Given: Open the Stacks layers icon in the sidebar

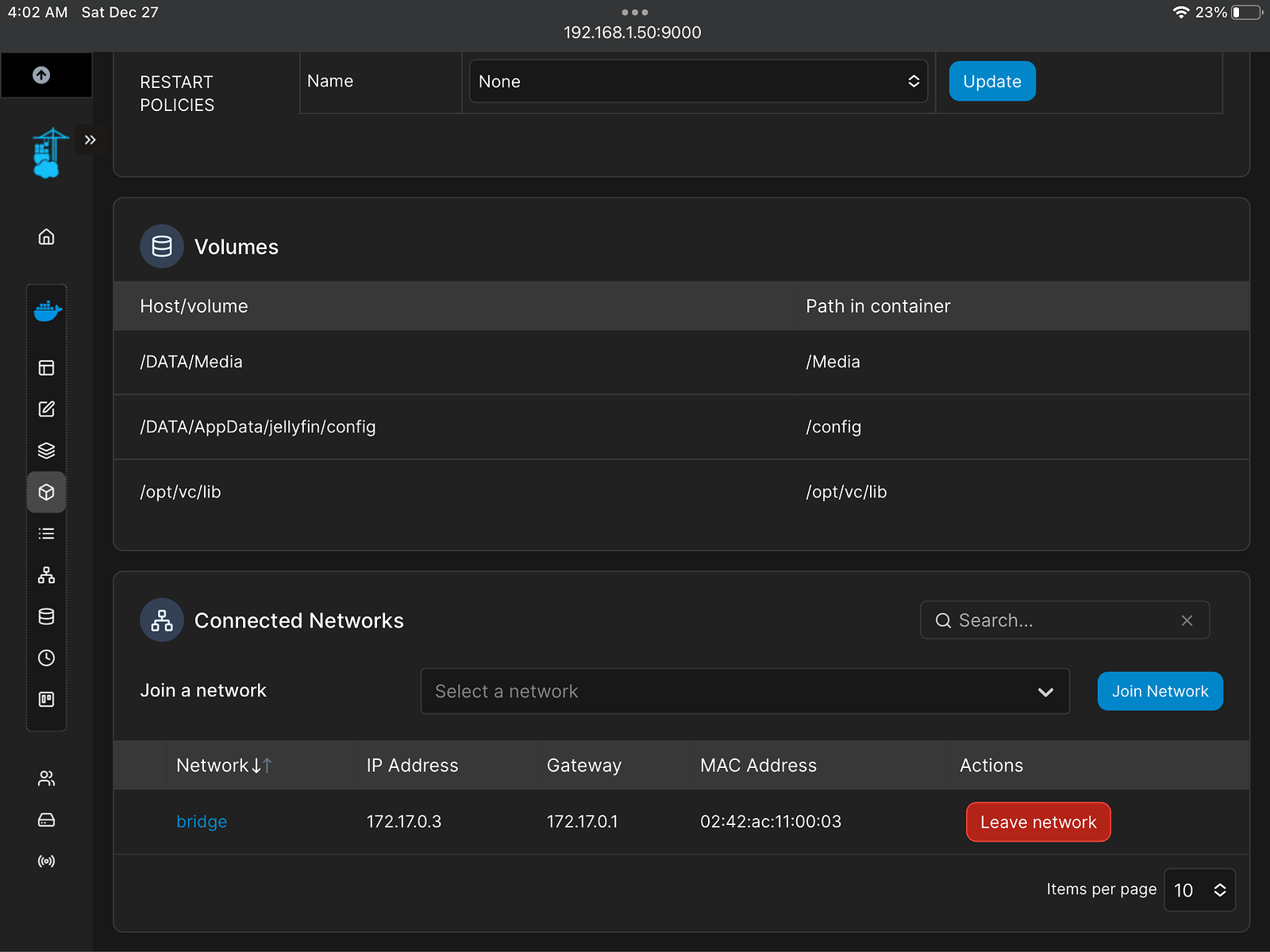Looking at the screenshot, I should click(46, 451).
